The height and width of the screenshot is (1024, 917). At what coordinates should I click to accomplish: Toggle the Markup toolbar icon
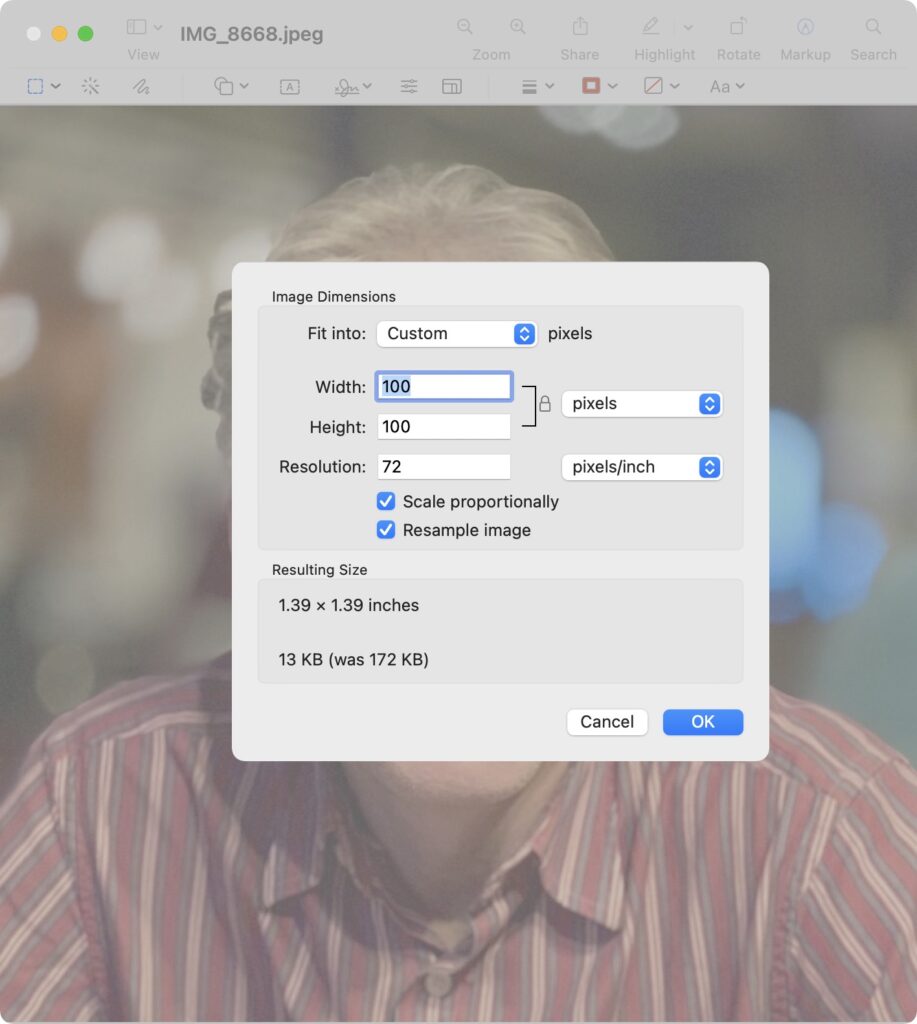click(x=805, y=27)
